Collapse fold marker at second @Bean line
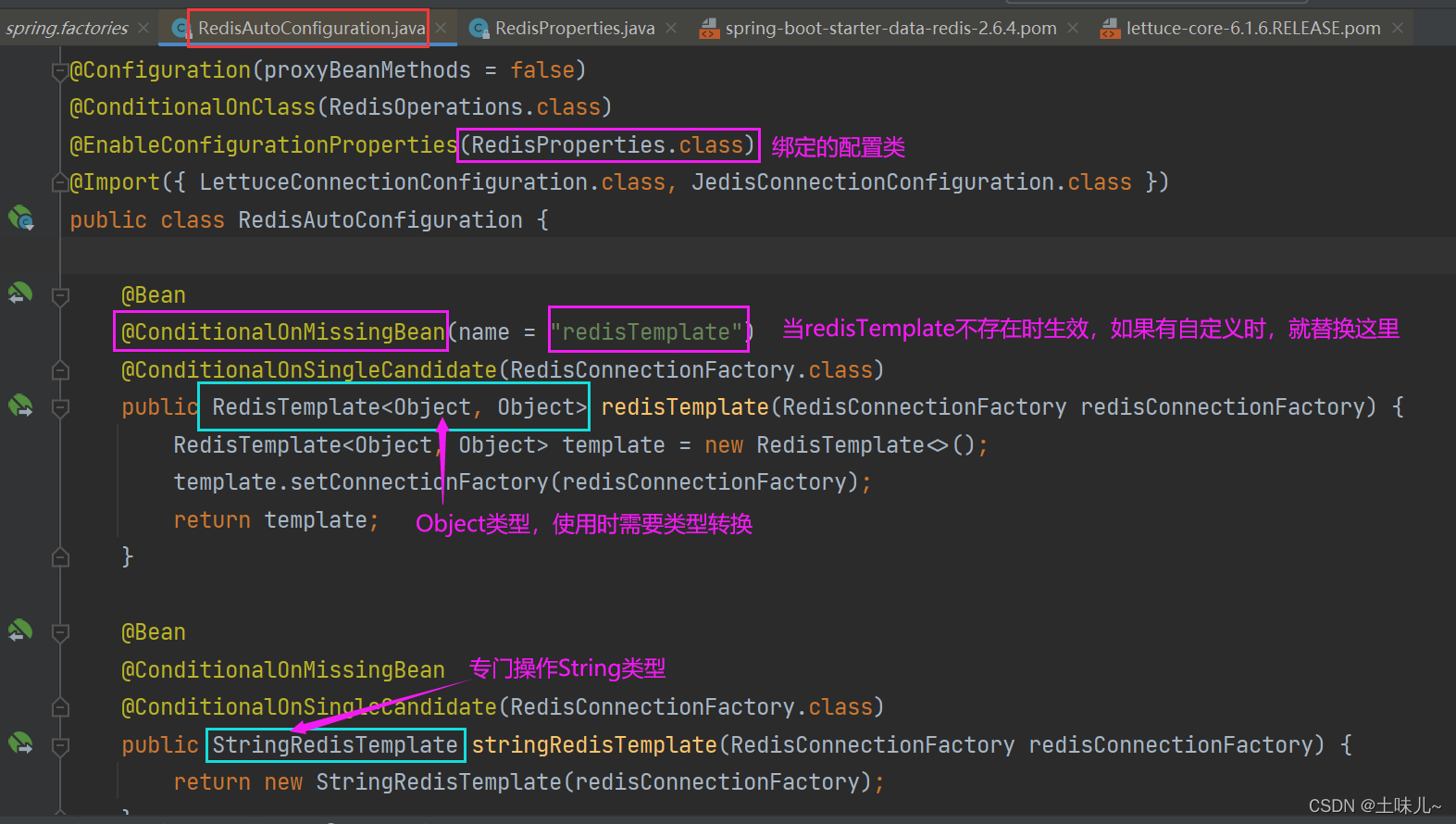Screen dimensions: 1456x824 60,633
